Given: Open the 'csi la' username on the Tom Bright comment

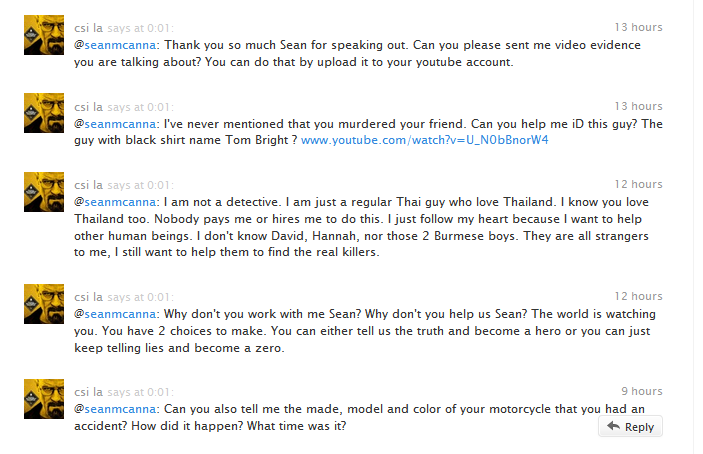Looking at the screenshot, I should (88, 106).
